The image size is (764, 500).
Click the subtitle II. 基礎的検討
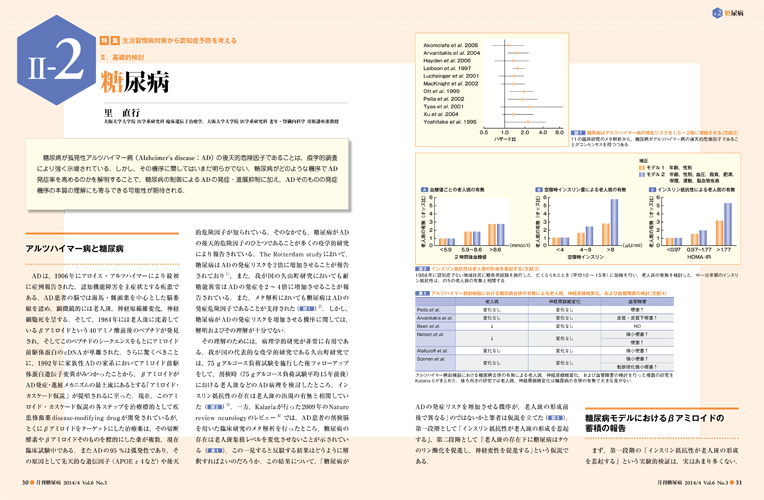tap(122, 57)
